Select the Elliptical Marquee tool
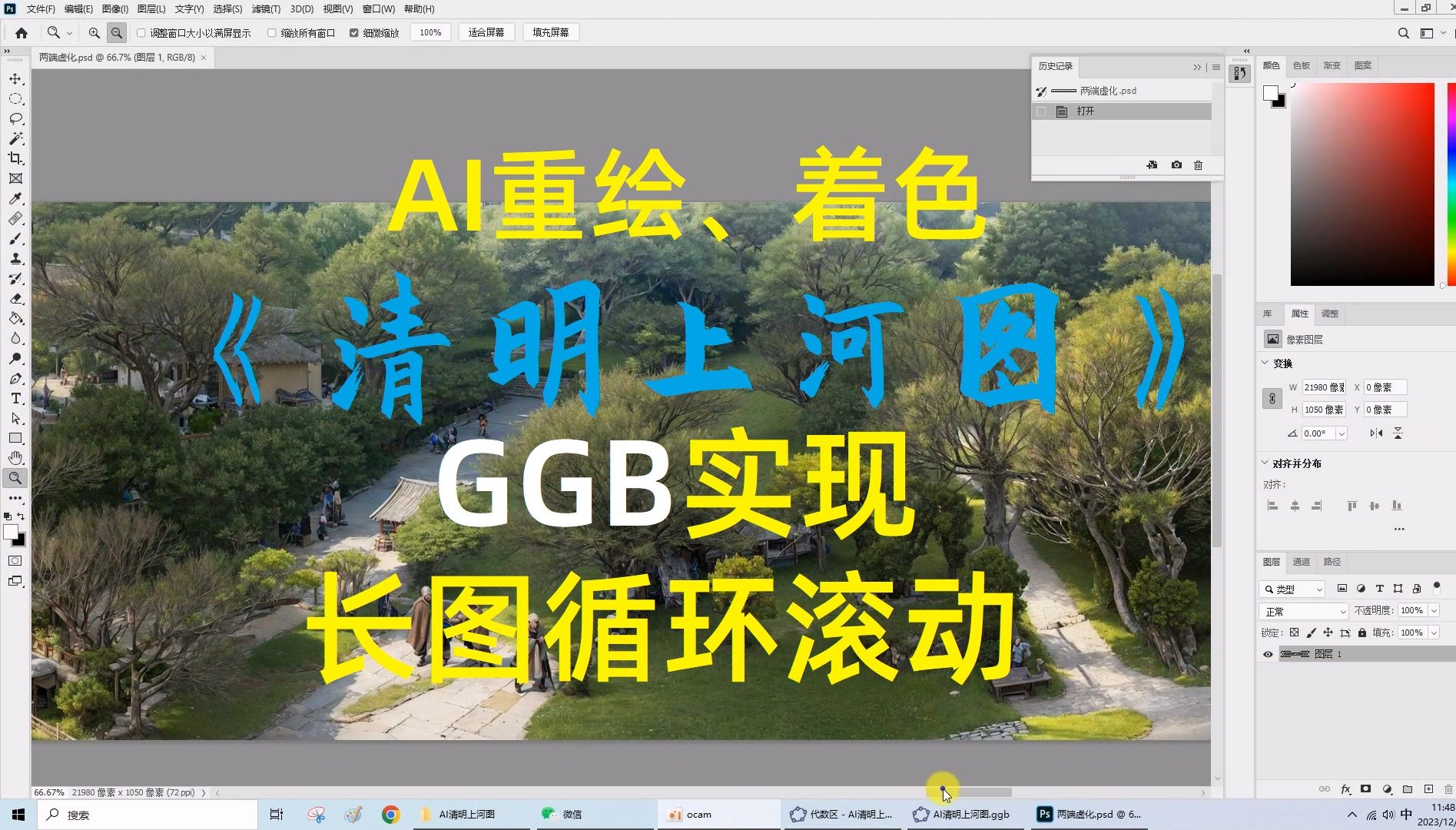 (x=15, y=99)
